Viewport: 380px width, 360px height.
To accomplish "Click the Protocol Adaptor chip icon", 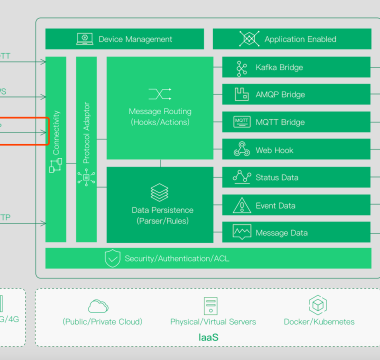I will click(86, 177).
